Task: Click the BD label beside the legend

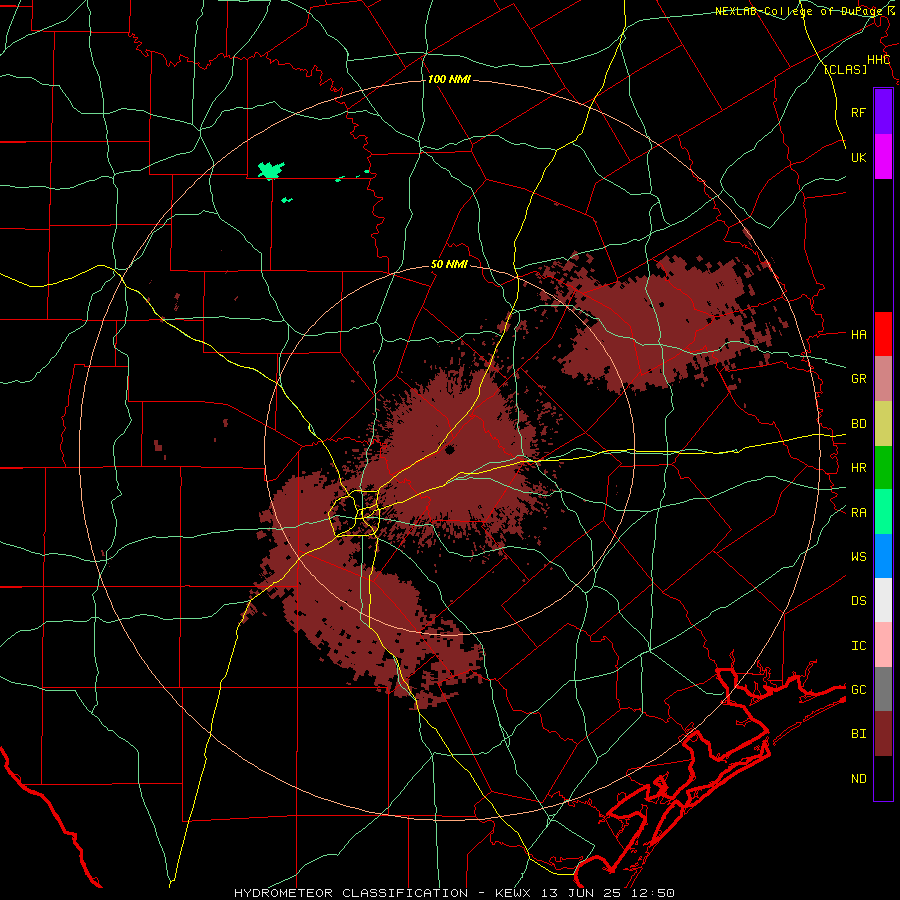Action: (858, 424)
